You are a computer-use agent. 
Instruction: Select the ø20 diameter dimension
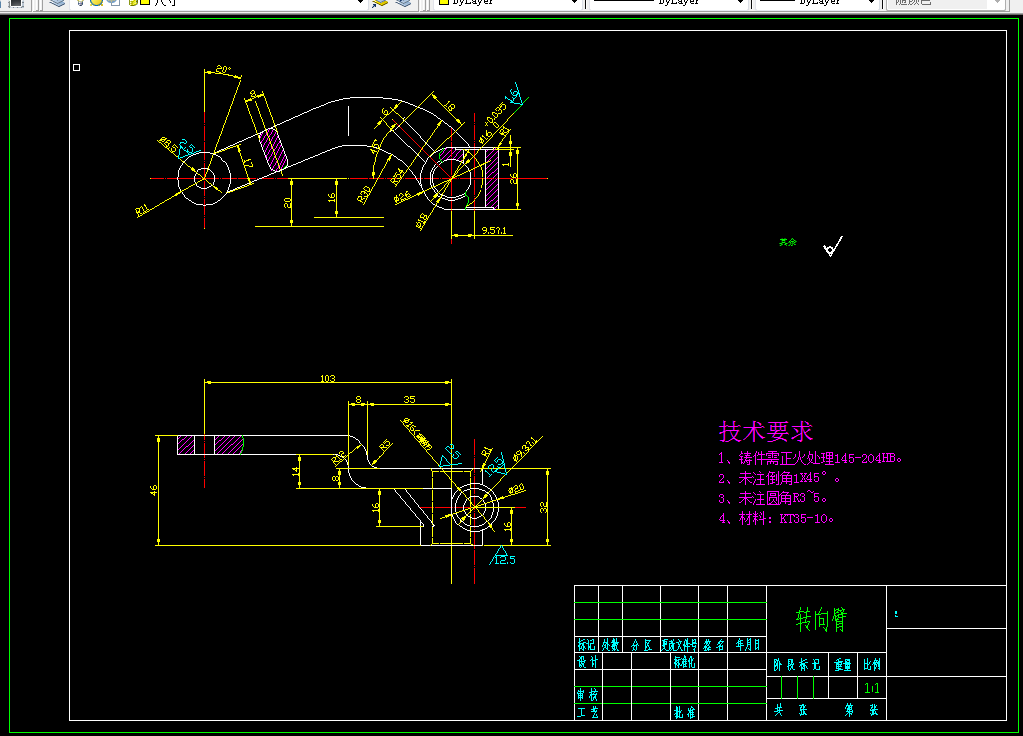click(x=515, y=489)
